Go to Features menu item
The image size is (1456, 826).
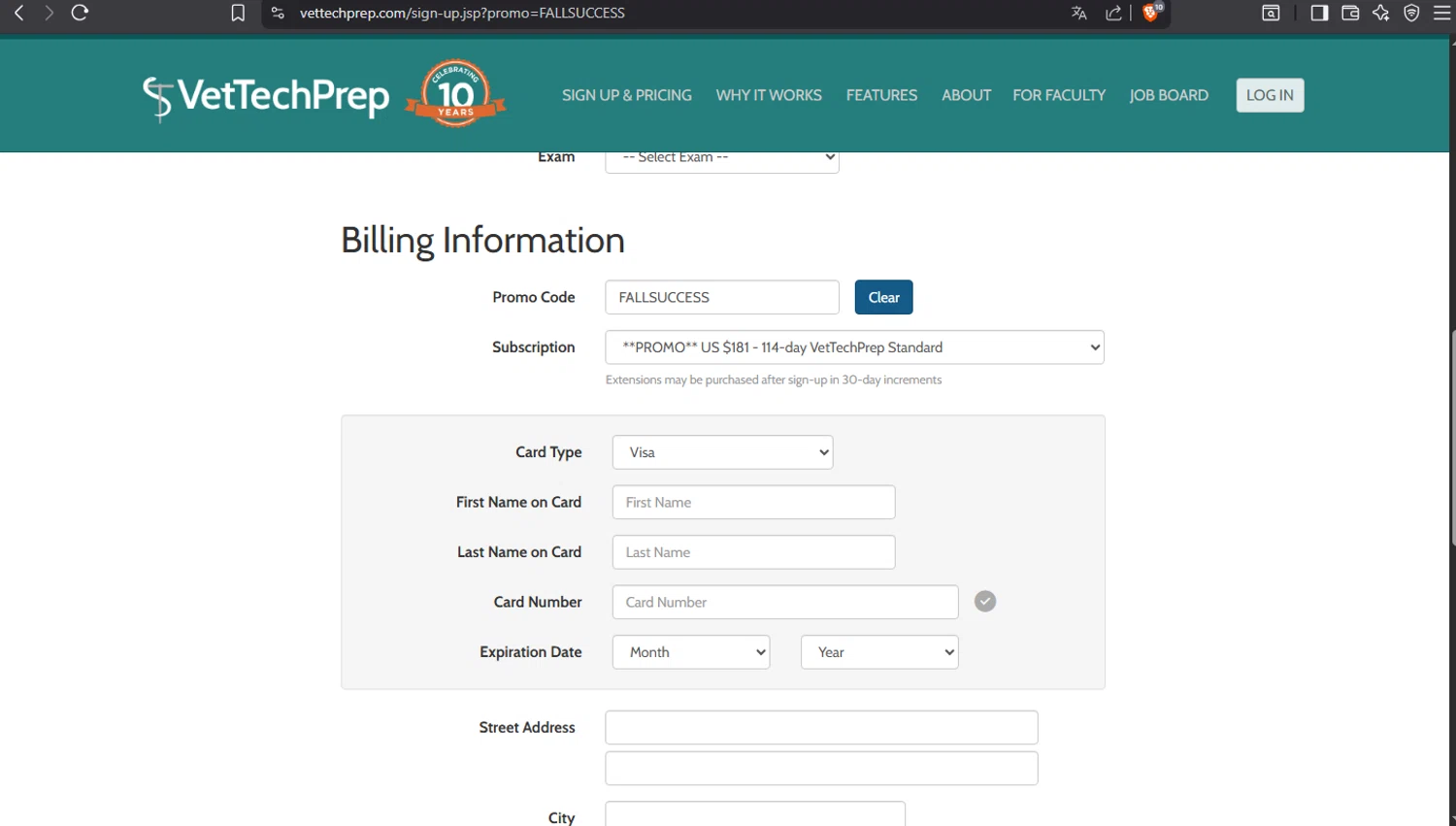[881, 95]
